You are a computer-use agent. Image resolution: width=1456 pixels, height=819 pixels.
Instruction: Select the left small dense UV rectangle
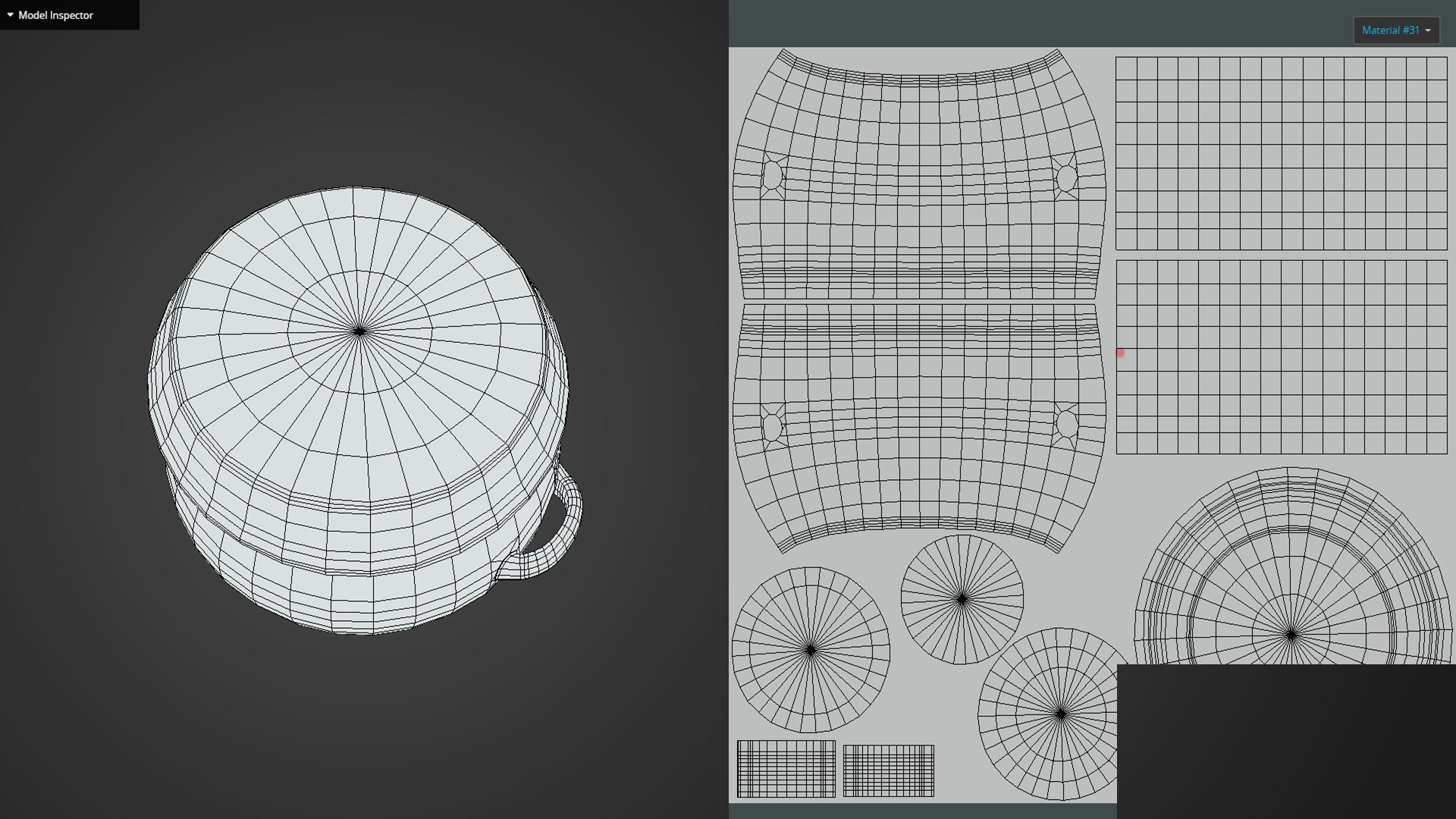coord(786,769)
